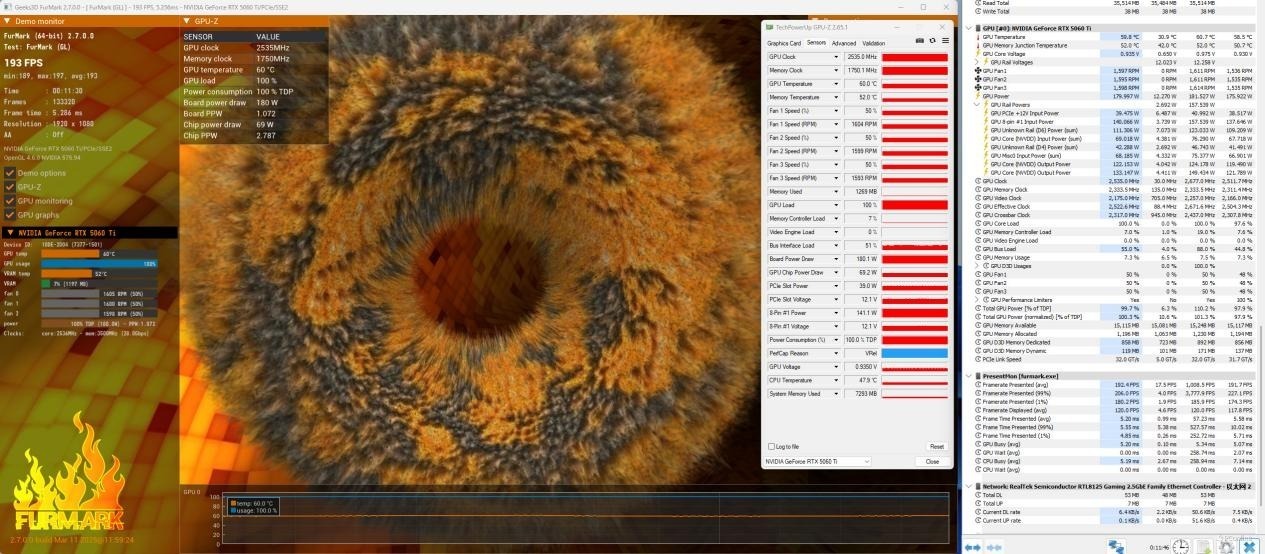Open the Advanced tab in GPU-Z
Screen dimensions: 1265x554
point(844,43)
